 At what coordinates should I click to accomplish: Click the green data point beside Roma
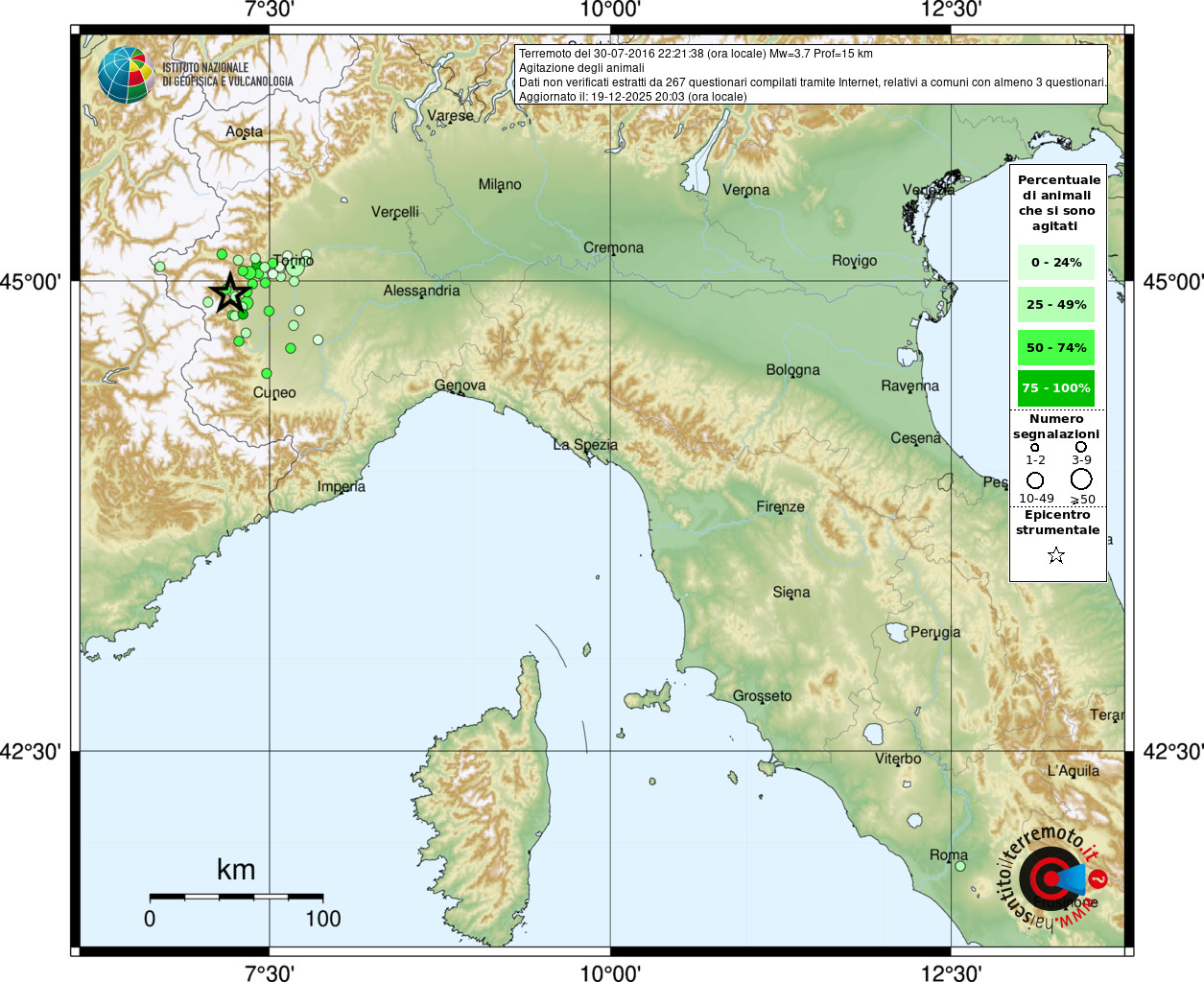[x=959, y=866]
